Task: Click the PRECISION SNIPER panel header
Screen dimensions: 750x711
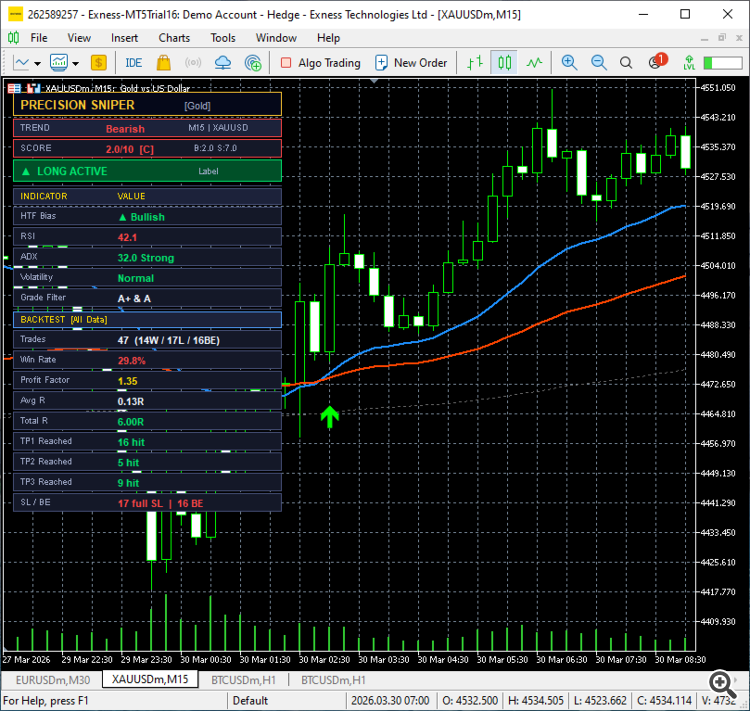Action: 147,105
